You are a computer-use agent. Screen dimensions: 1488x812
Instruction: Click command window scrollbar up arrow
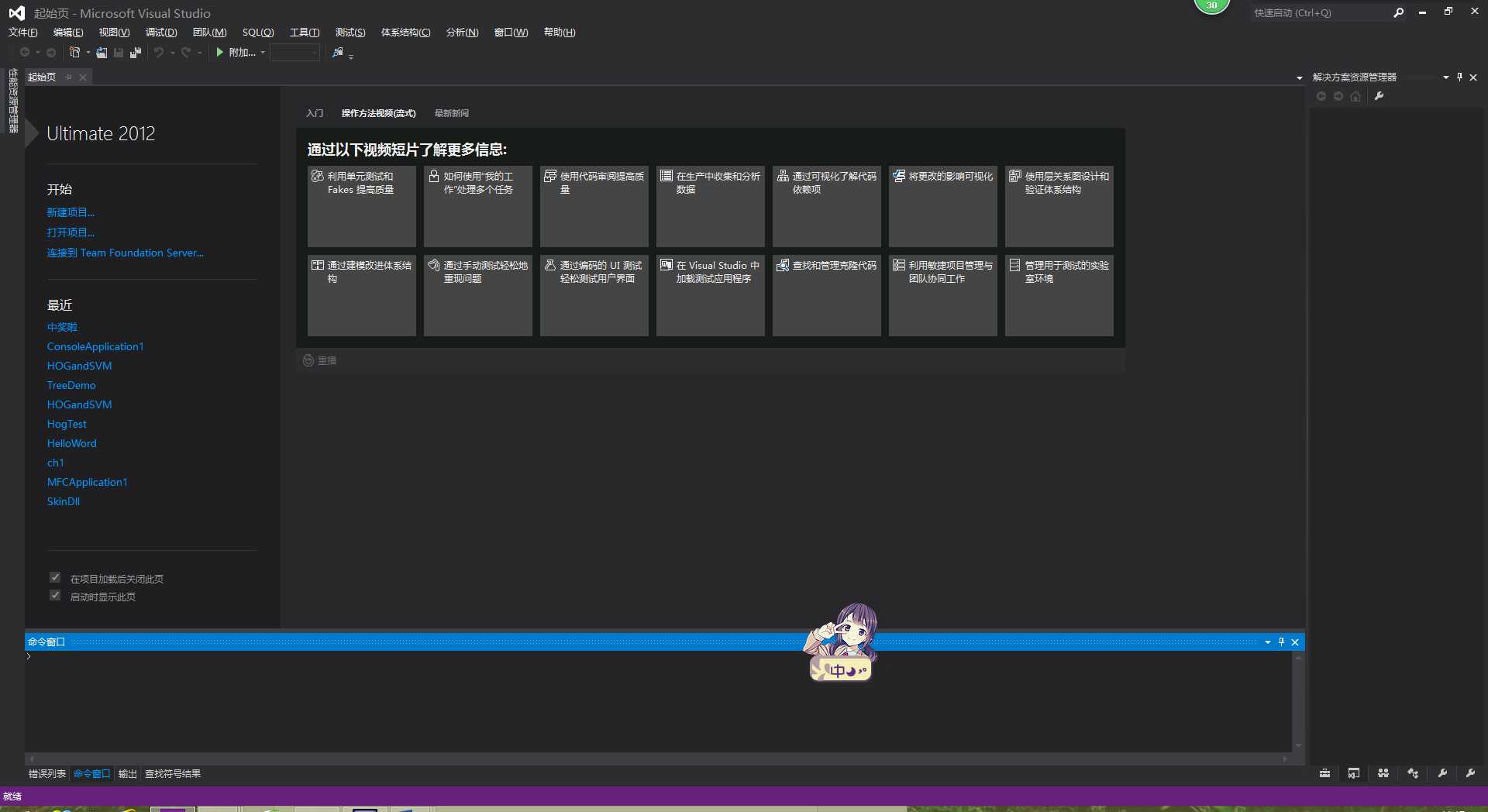pyautogui.click(x=1298, y=657)
